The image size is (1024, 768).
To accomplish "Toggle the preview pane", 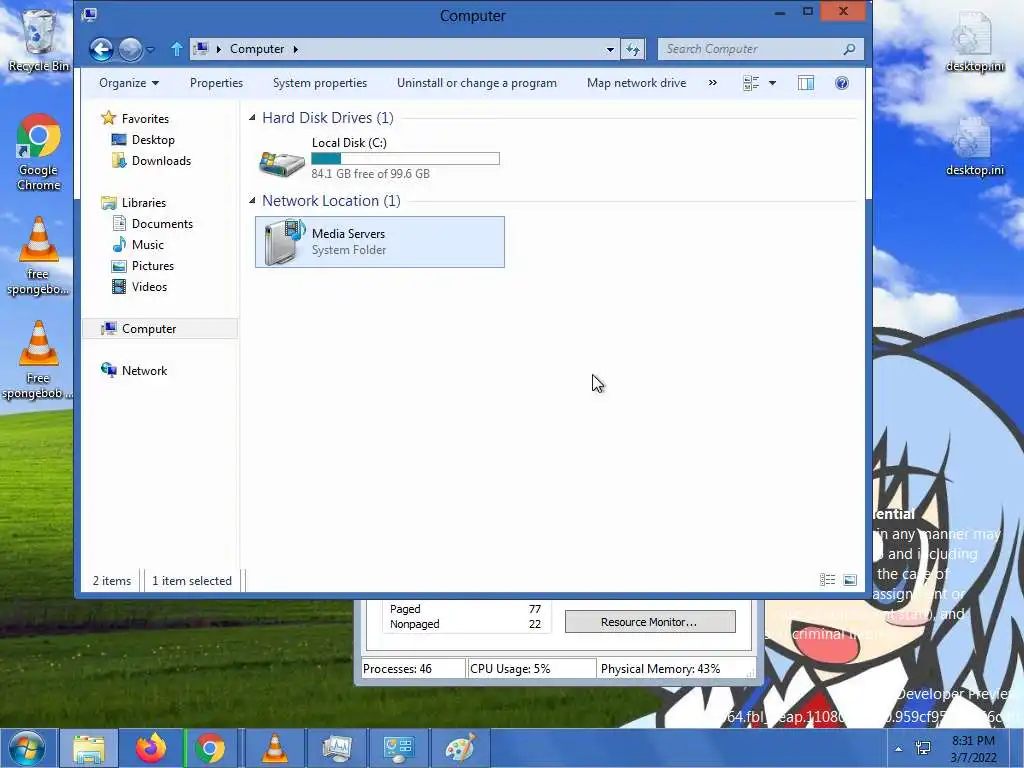I will 806,83.
